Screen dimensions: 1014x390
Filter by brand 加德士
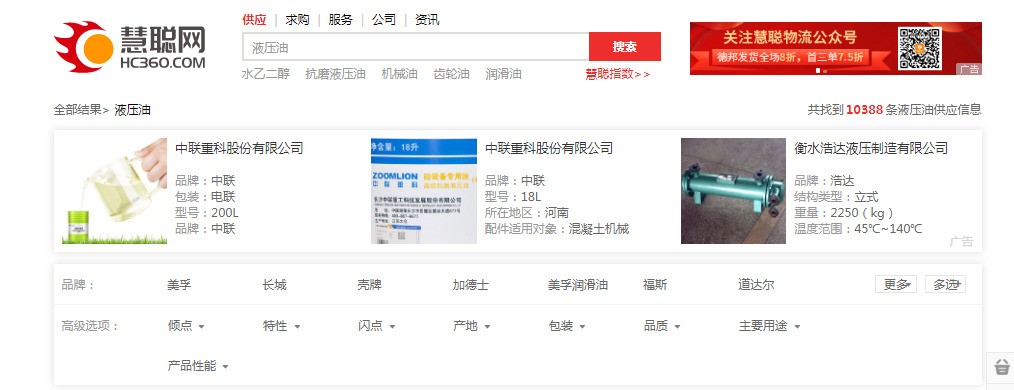(471, 285)
